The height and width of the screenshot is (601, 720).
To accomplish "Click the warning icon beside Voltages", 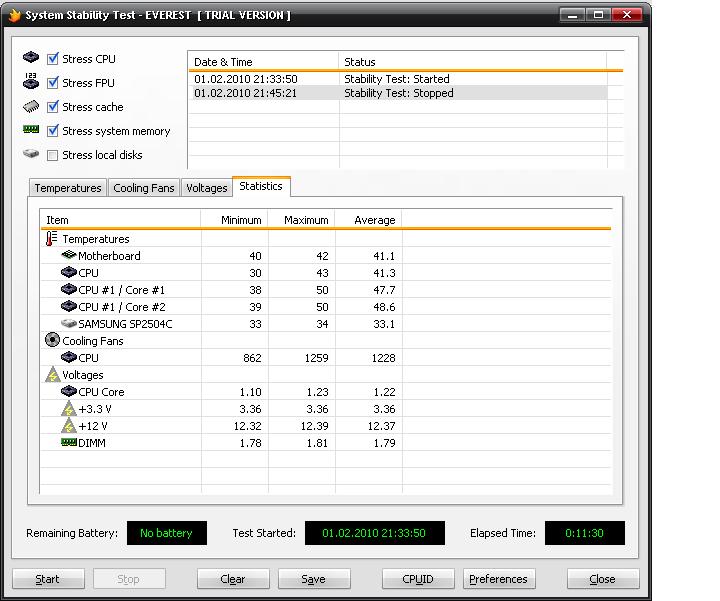I will [x=52, y=375].
